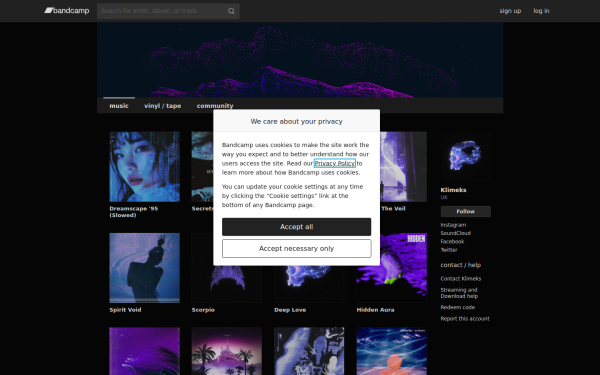Open the Instagram link
The height and width of the screenshot is (375, 600).
[453, 225]
